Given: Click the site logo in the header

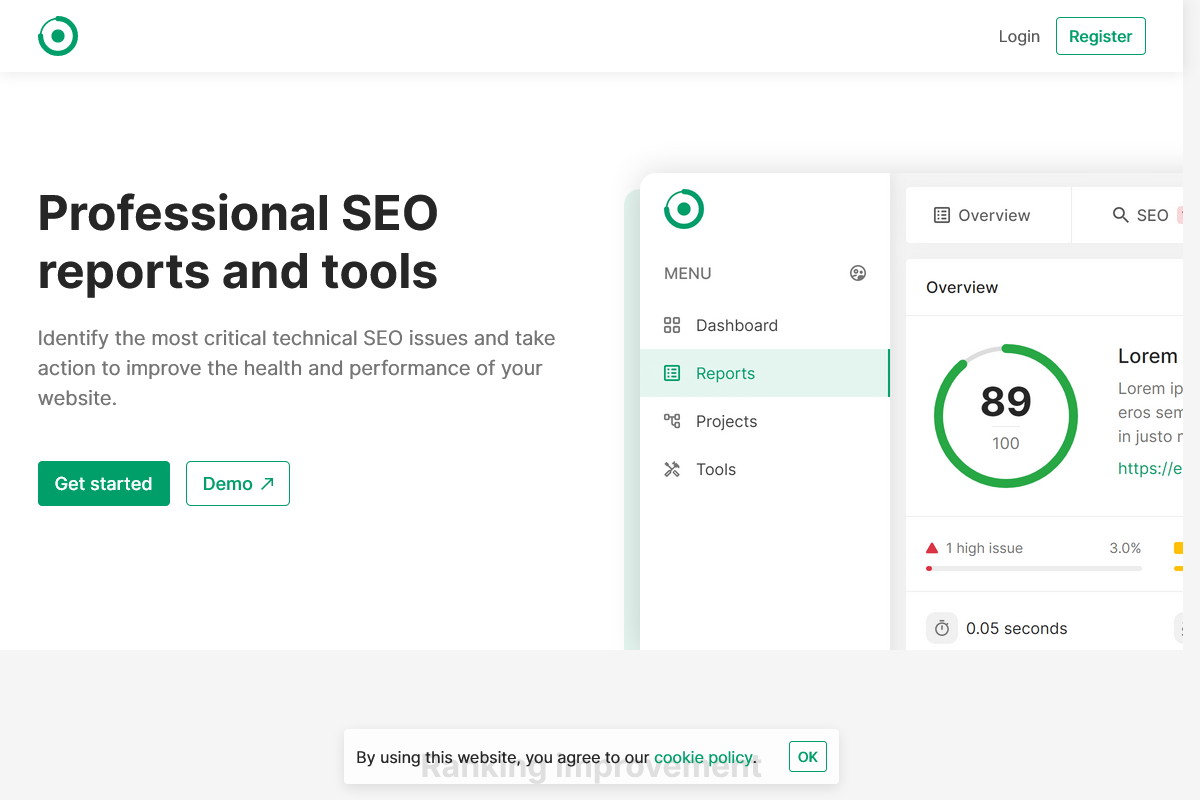Looking at the screenshot, I should click(58, 36).
